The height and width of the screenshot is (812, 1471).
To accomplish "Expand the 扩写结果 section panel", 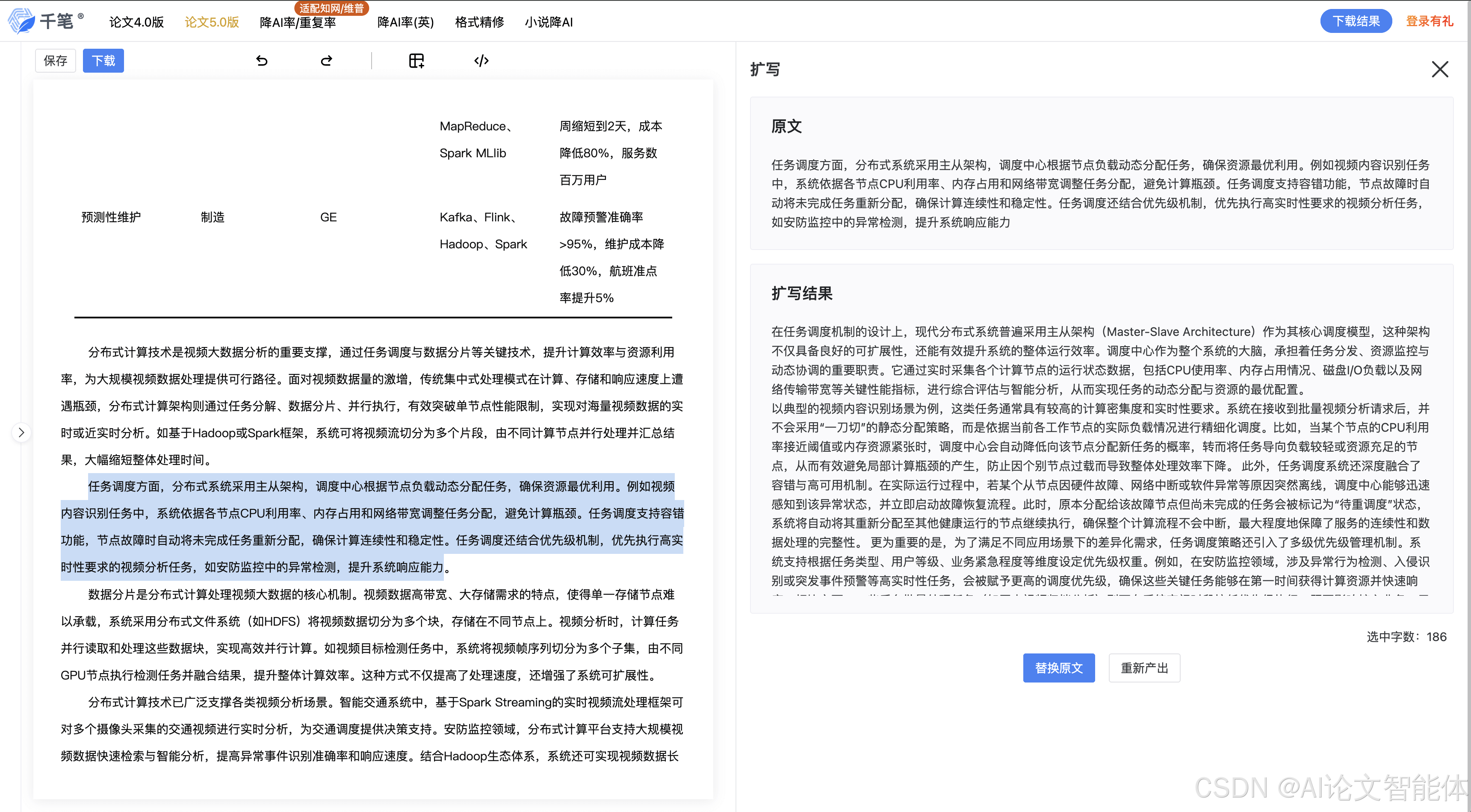I will tap(802, 293).
